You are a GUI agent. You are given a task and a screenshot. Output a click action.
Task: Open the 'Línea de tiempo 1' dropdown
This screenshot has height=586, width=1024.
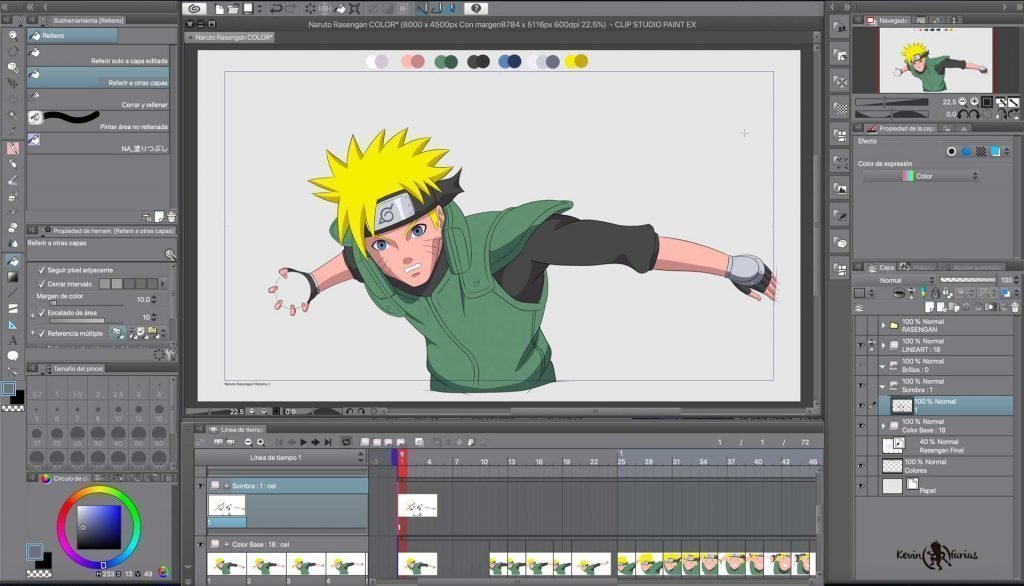point(281,458)
